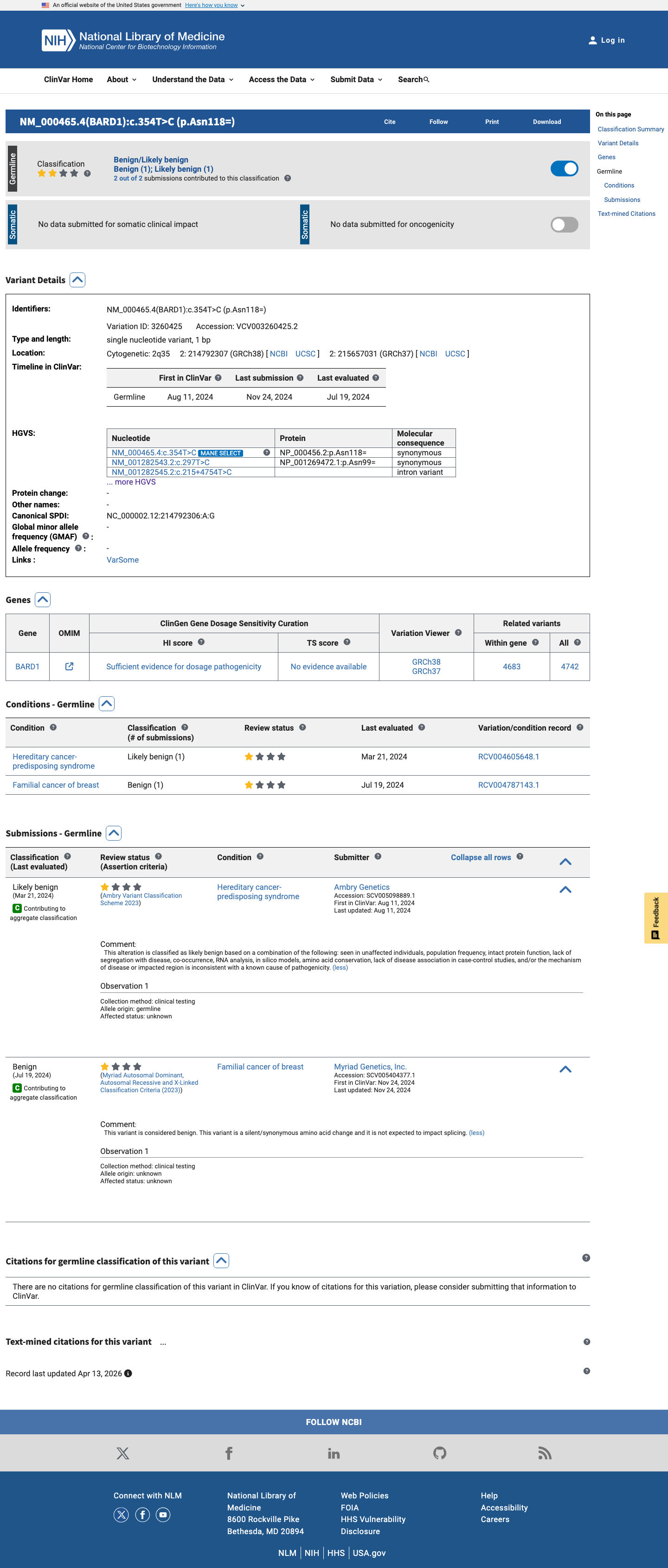The height and width of the screenshot is (1568, 668).
Task: Open NLM X icon under Connect with NLM
Action: tap(121, 1515)
